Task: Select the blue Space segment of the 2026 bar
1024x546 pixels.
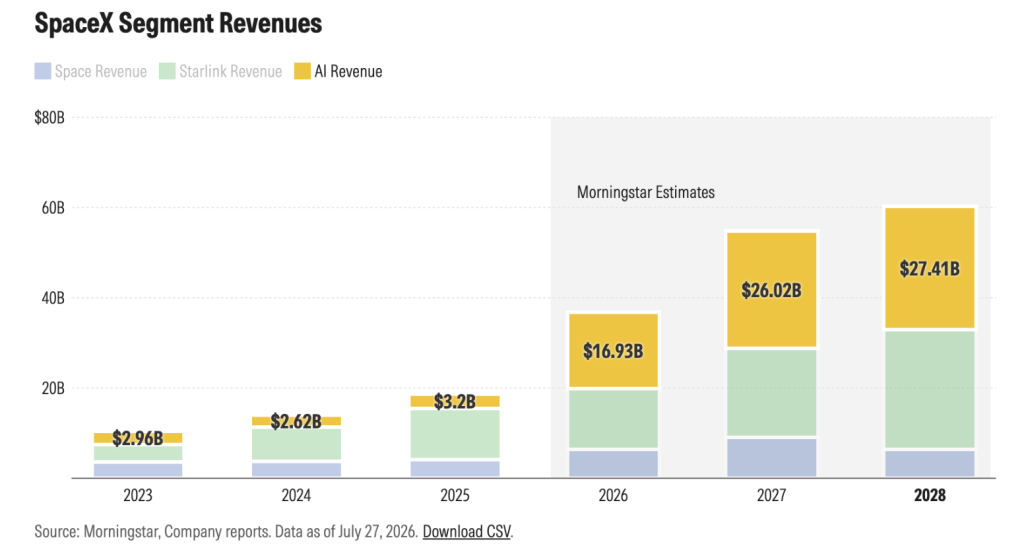Action: (x=613, y=464)
